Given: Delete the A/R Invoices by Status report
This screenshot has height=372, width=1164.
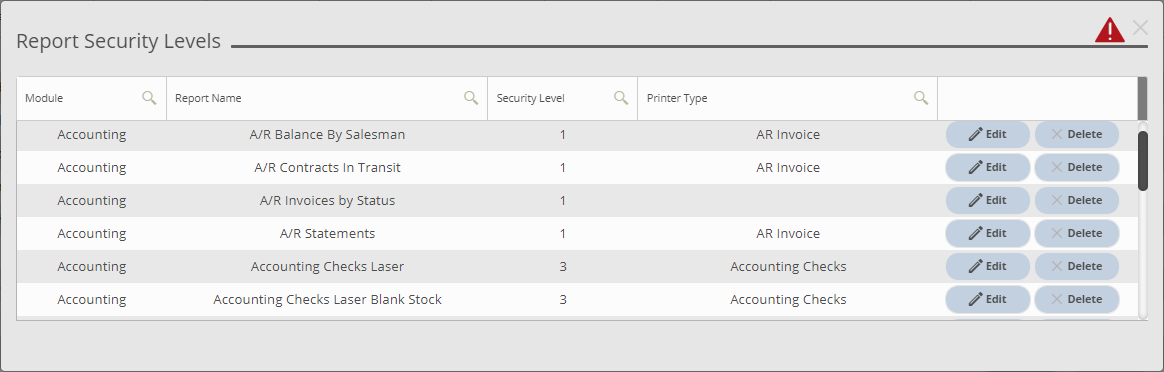Looking at the screenshot, I should (x=1076, y=200).
